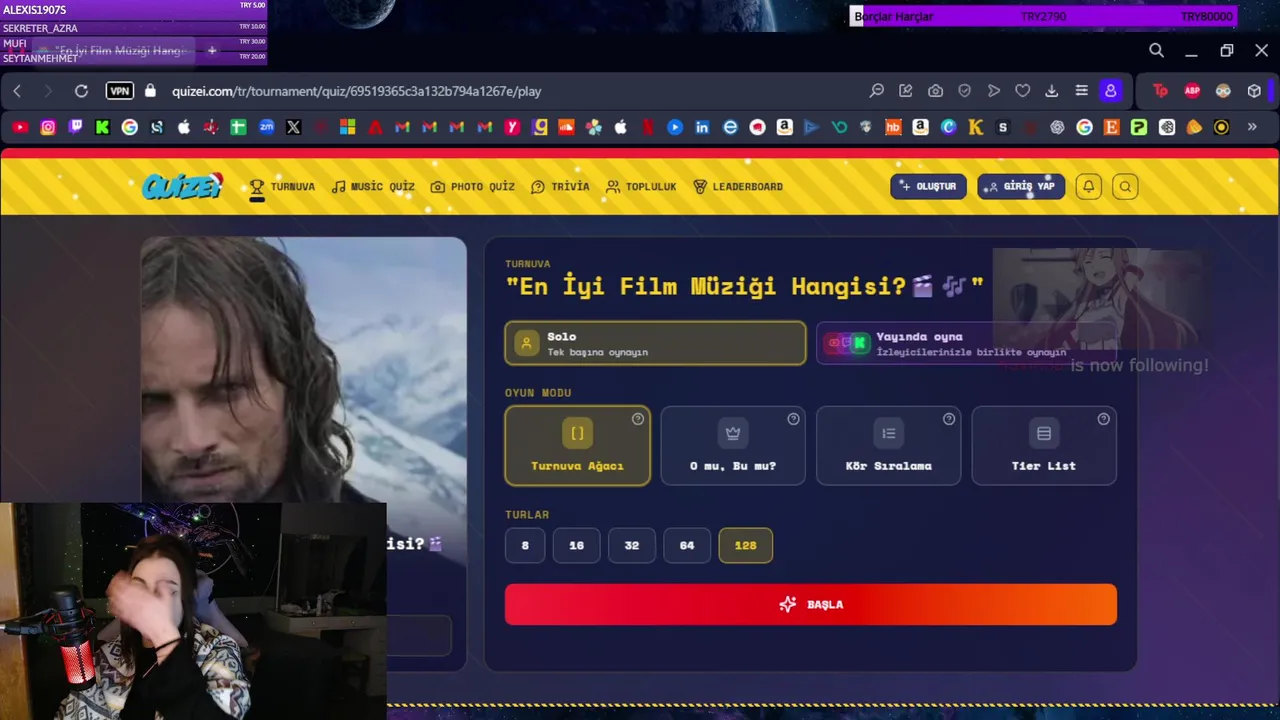Click the heart bookmark icon in address bar
Viewport: 1280px width, 720px height.
click(1022, 91)
